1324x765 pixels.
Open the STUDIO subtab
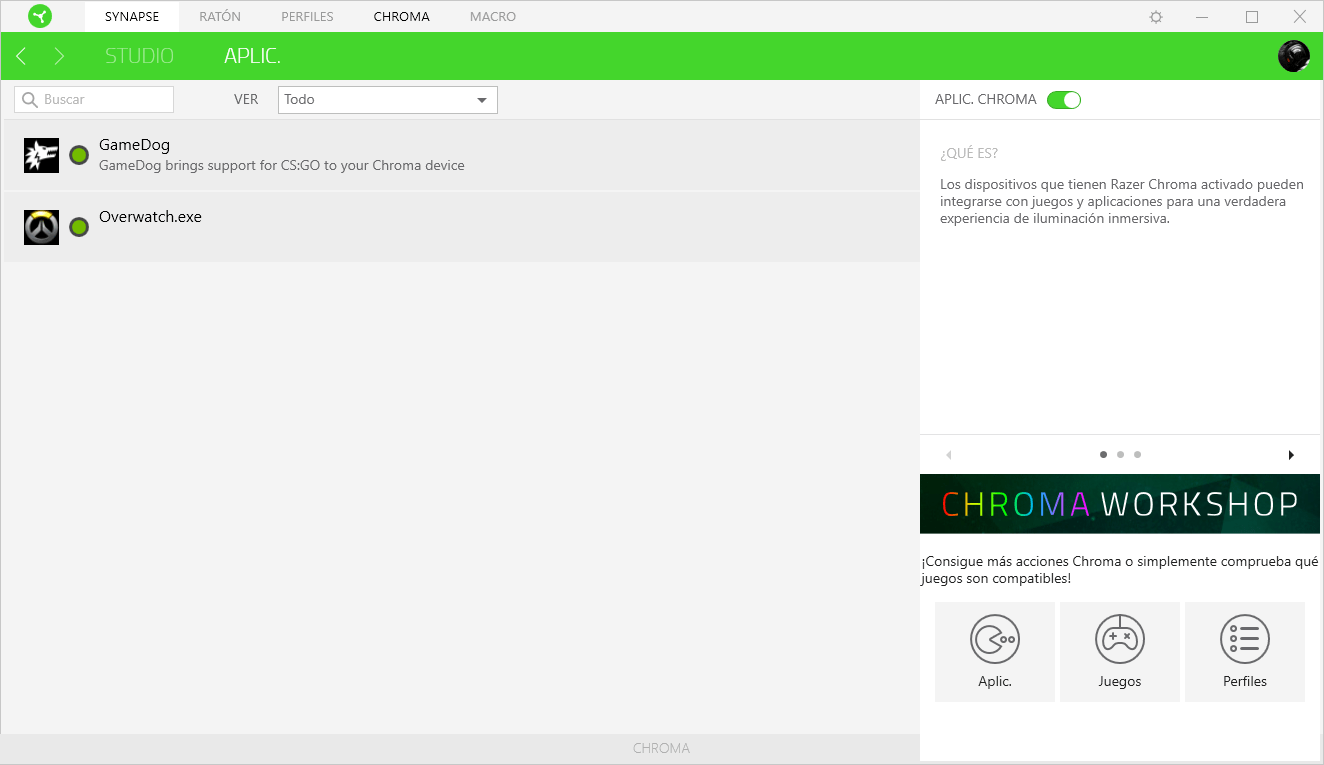coord(139,56)
